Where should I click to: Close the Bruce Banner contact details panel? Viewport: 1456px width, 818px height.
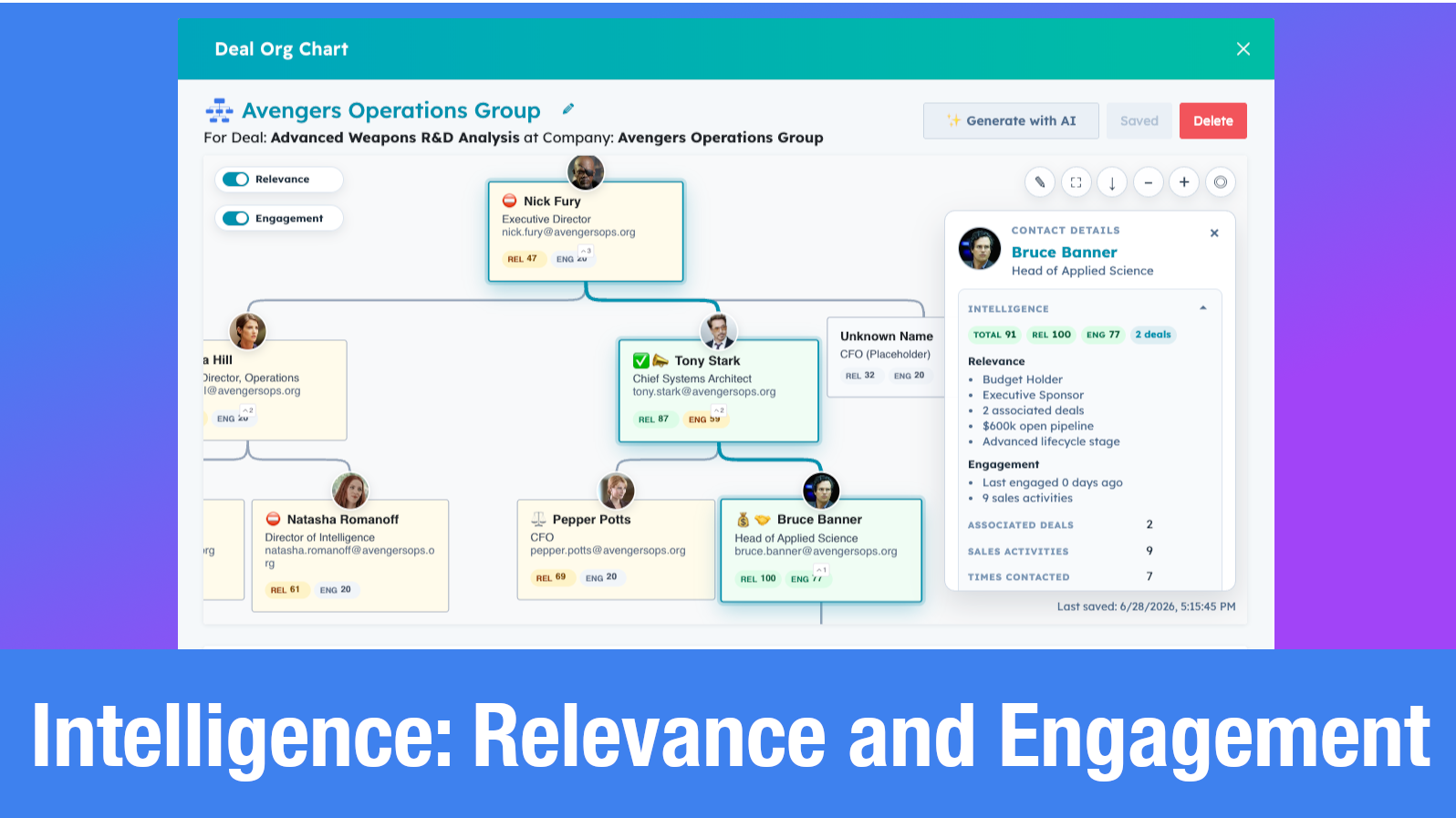tap(1214, 233)
